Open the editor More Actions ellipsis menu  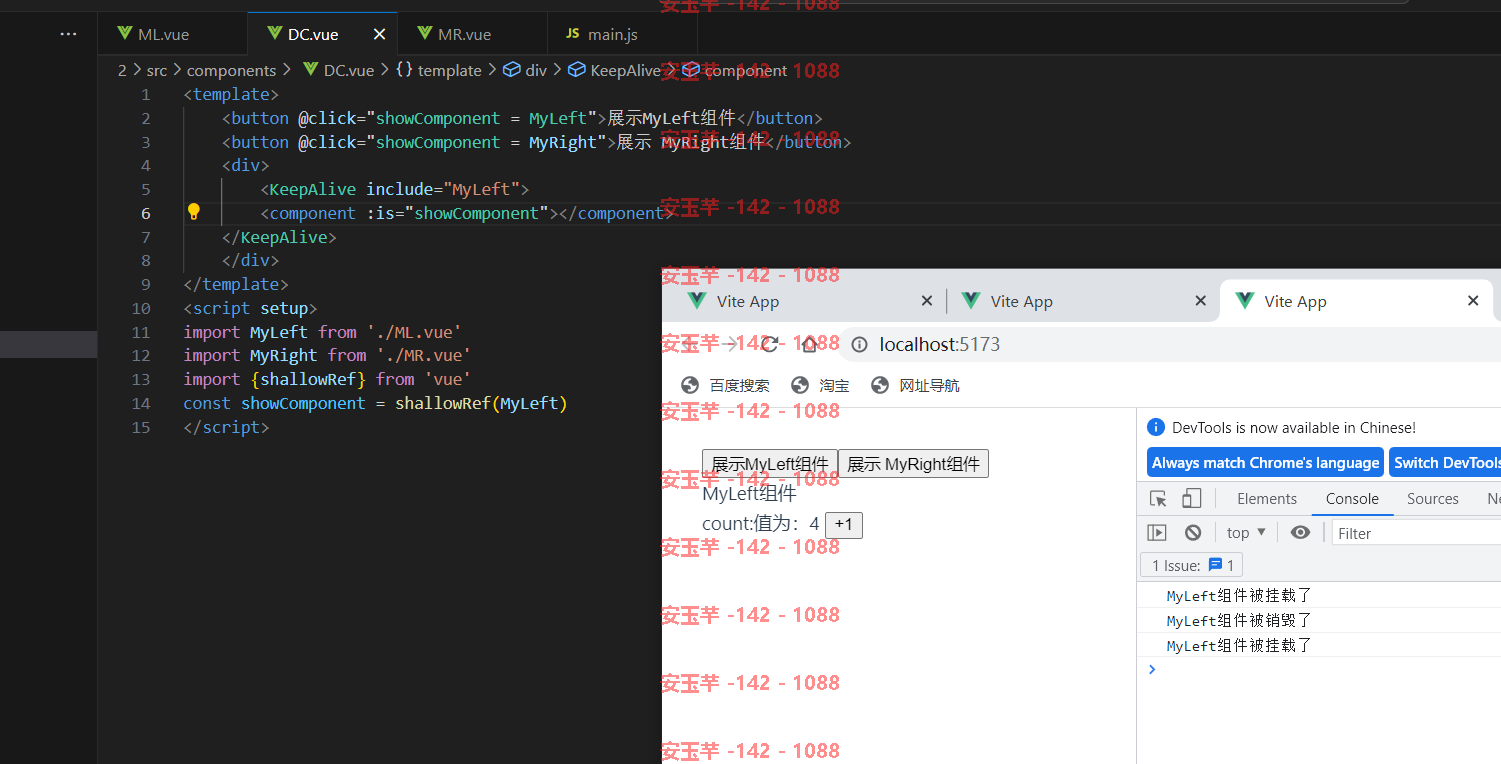pos(68,34)
